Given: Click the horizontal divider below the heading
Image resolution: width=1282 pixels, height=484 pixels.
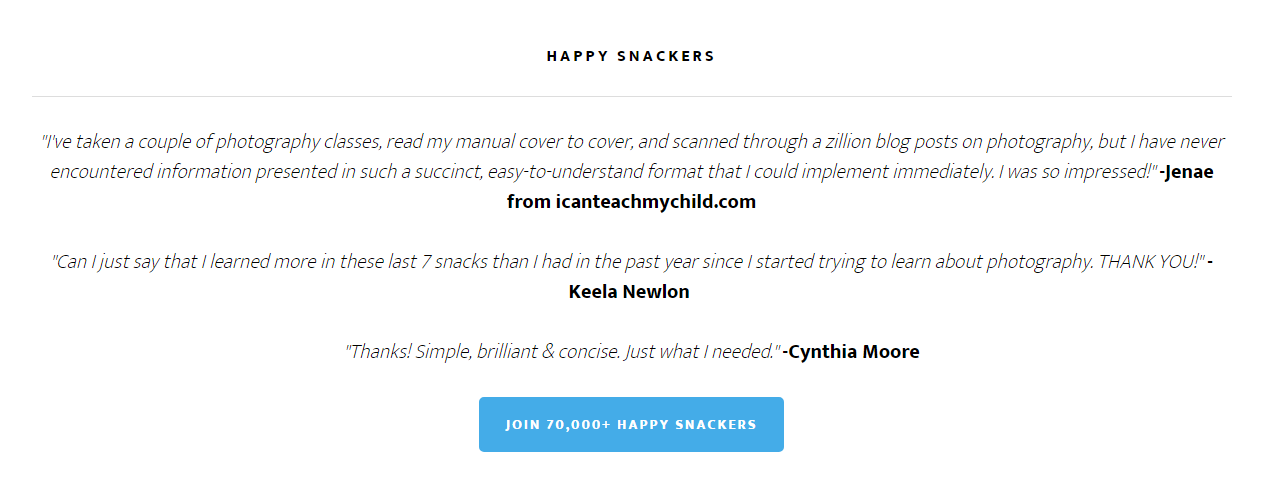Looking at the screenshot, I should (631, 97).
